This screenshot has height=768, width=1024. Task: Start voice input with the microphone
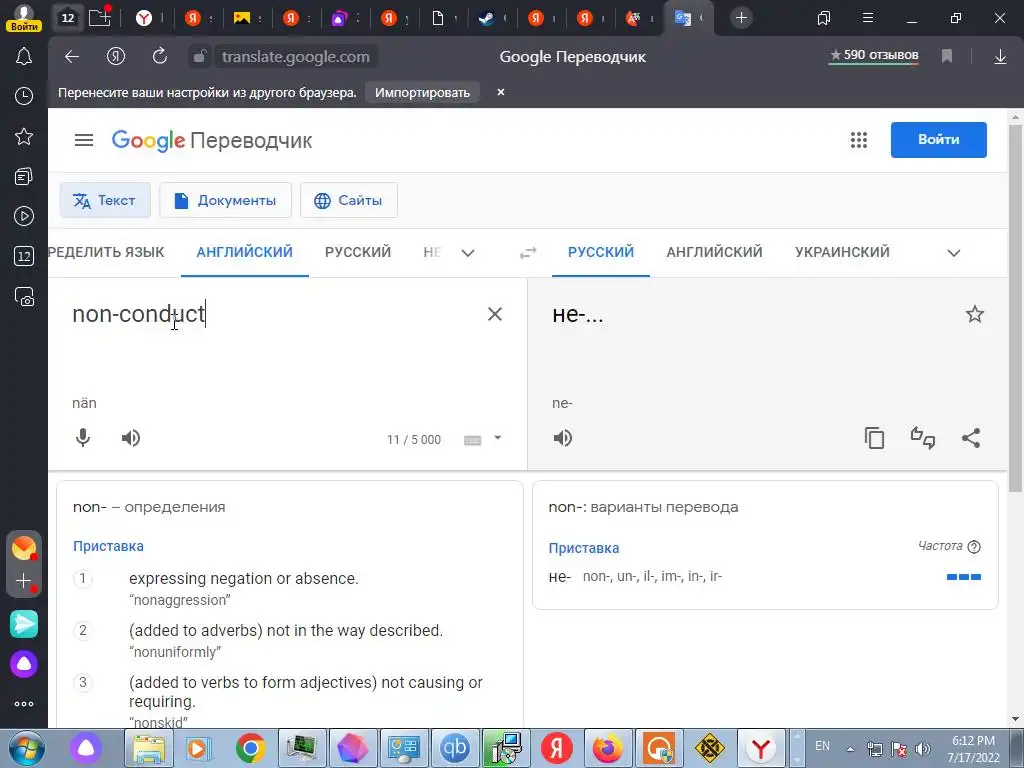(x=83, y=438)
